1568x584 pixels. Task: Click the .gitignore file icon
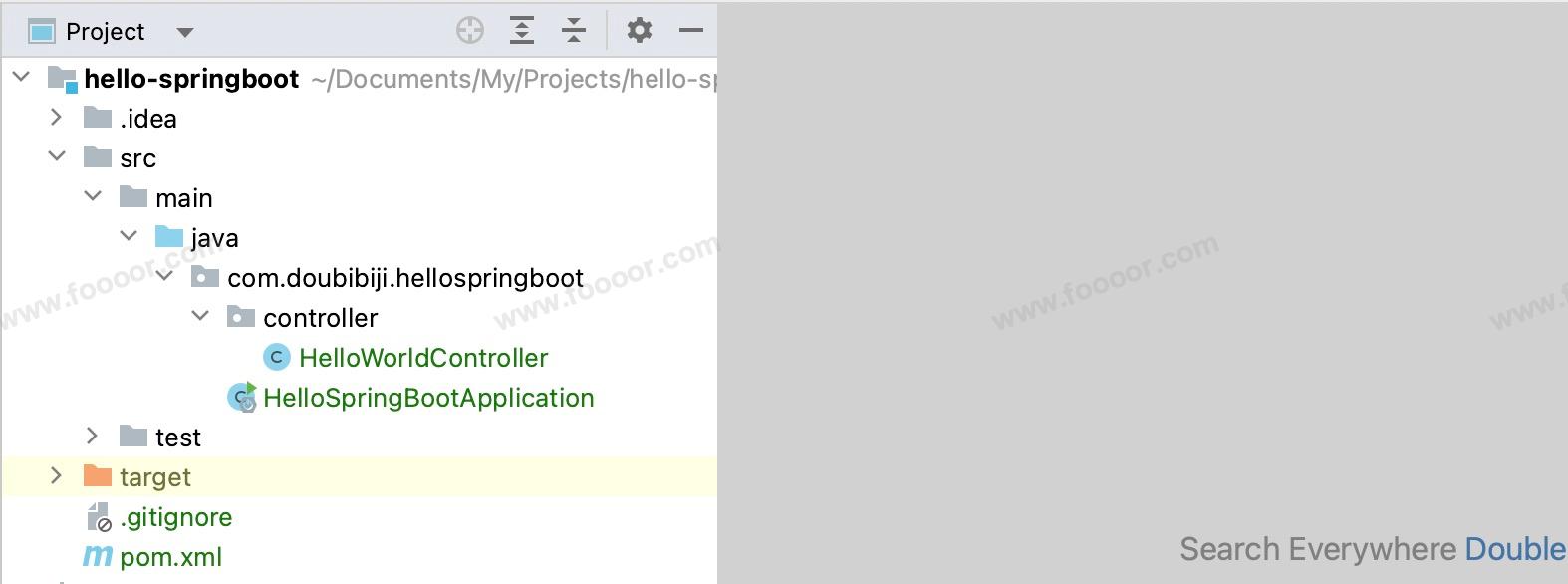pos(98,517)
